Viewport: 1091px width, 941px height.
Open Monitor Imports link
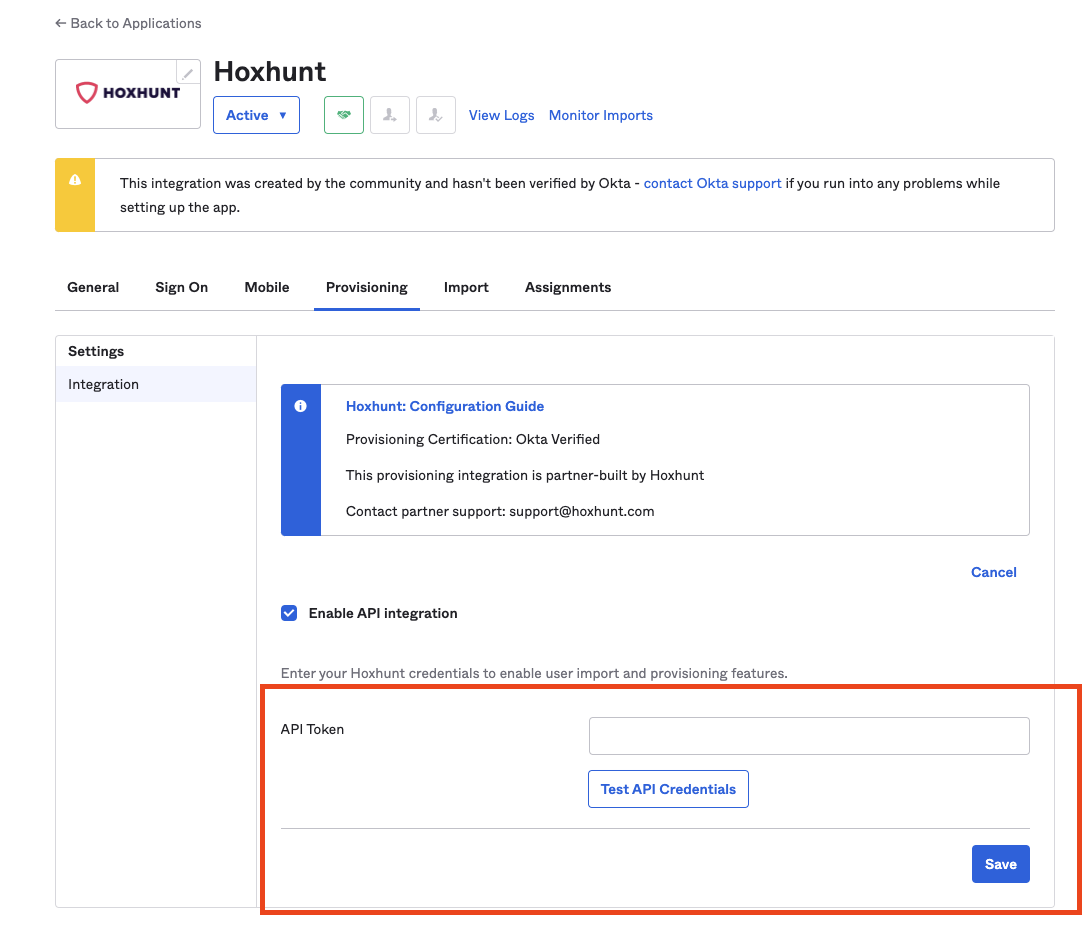[x=601, y=116]
